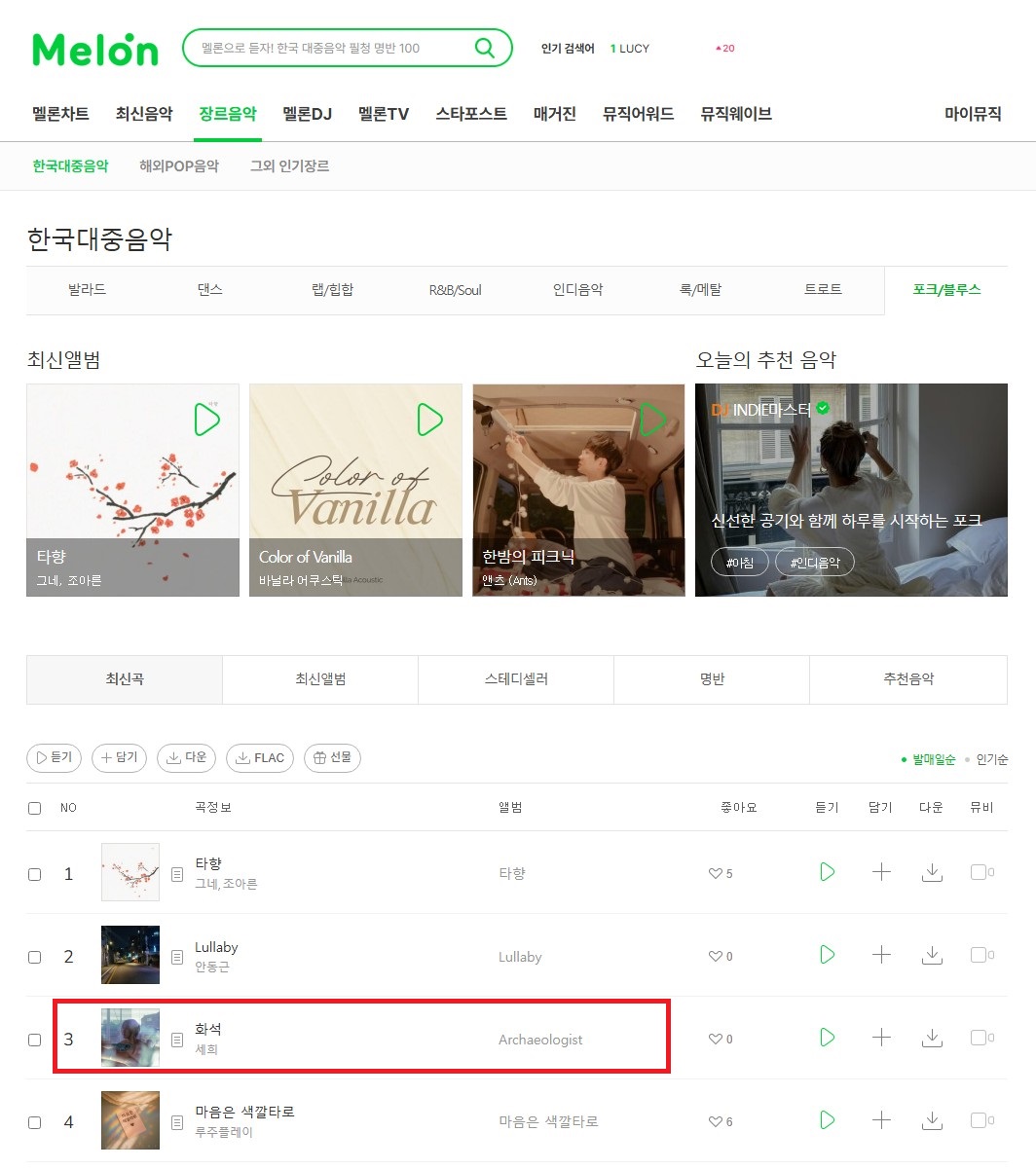1036x1169 pixels.
Task: Click the search magnifier icon
Action: click(484, 48)
